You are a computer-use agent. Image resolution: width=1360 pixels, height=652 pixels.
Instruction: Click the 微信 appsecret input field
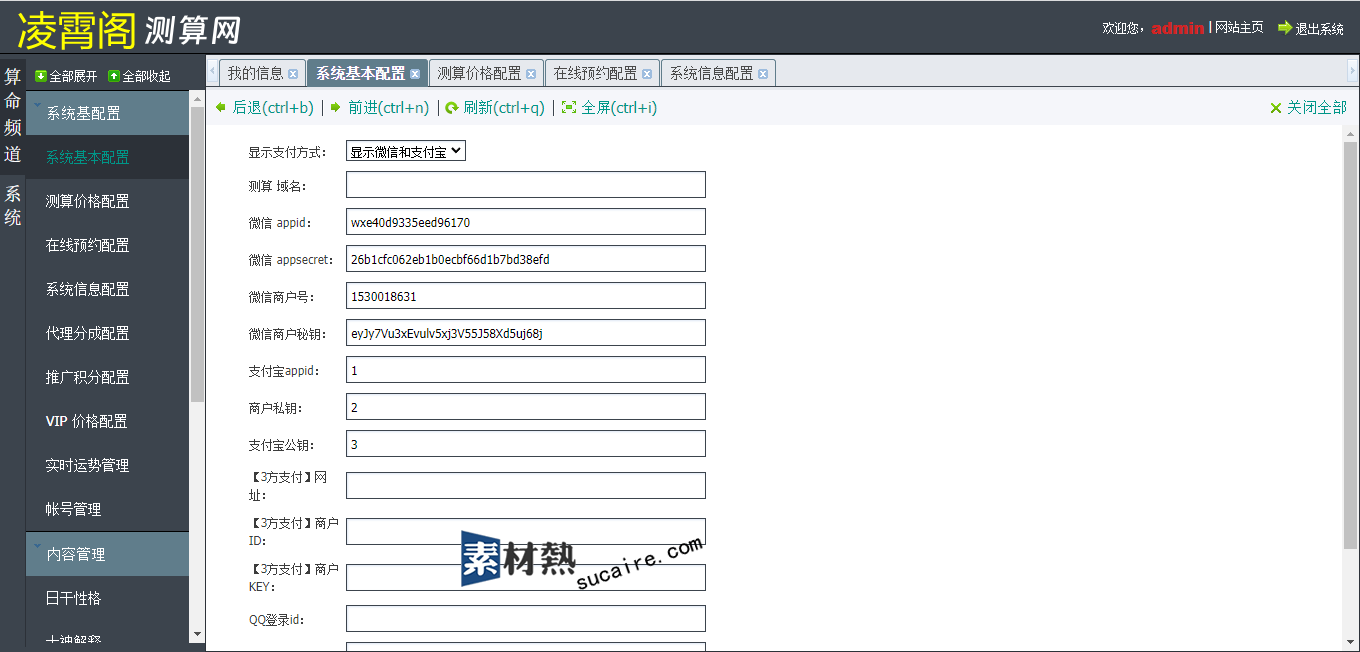[526, 259]
